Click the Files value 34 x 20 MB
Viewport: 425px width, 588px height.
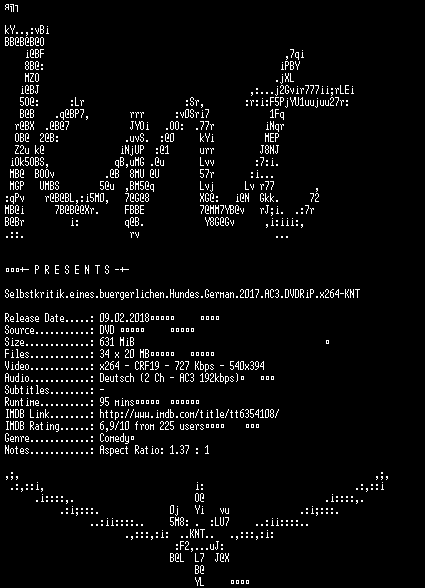(x=124, y=354)
